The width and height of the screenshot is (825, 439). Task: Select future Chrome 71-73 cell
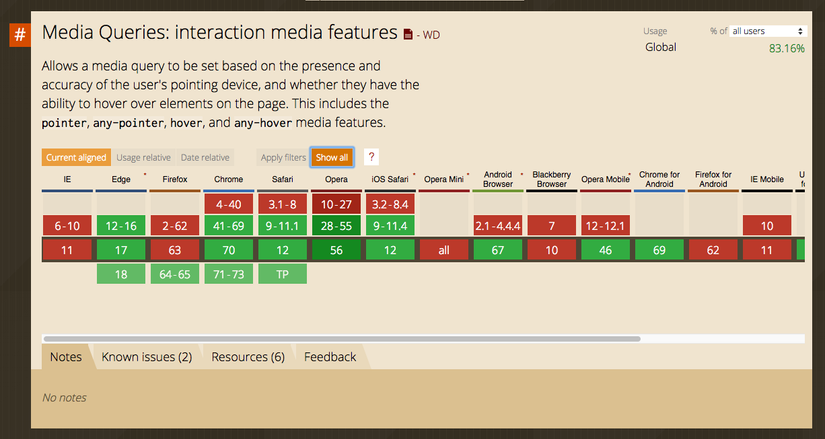228,274
